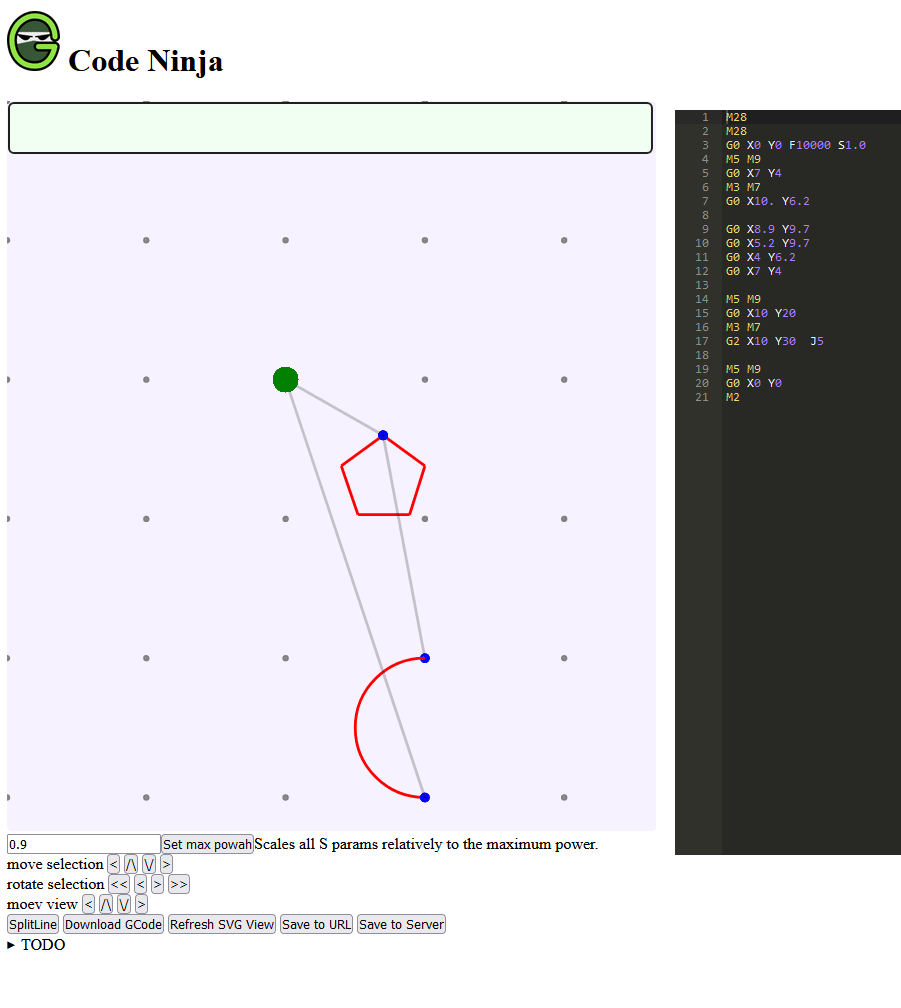Image resolution: width=901 pixels, height=1008 pixels.
Task: Select the blue node at pentagon top
Action: (383, 435)
